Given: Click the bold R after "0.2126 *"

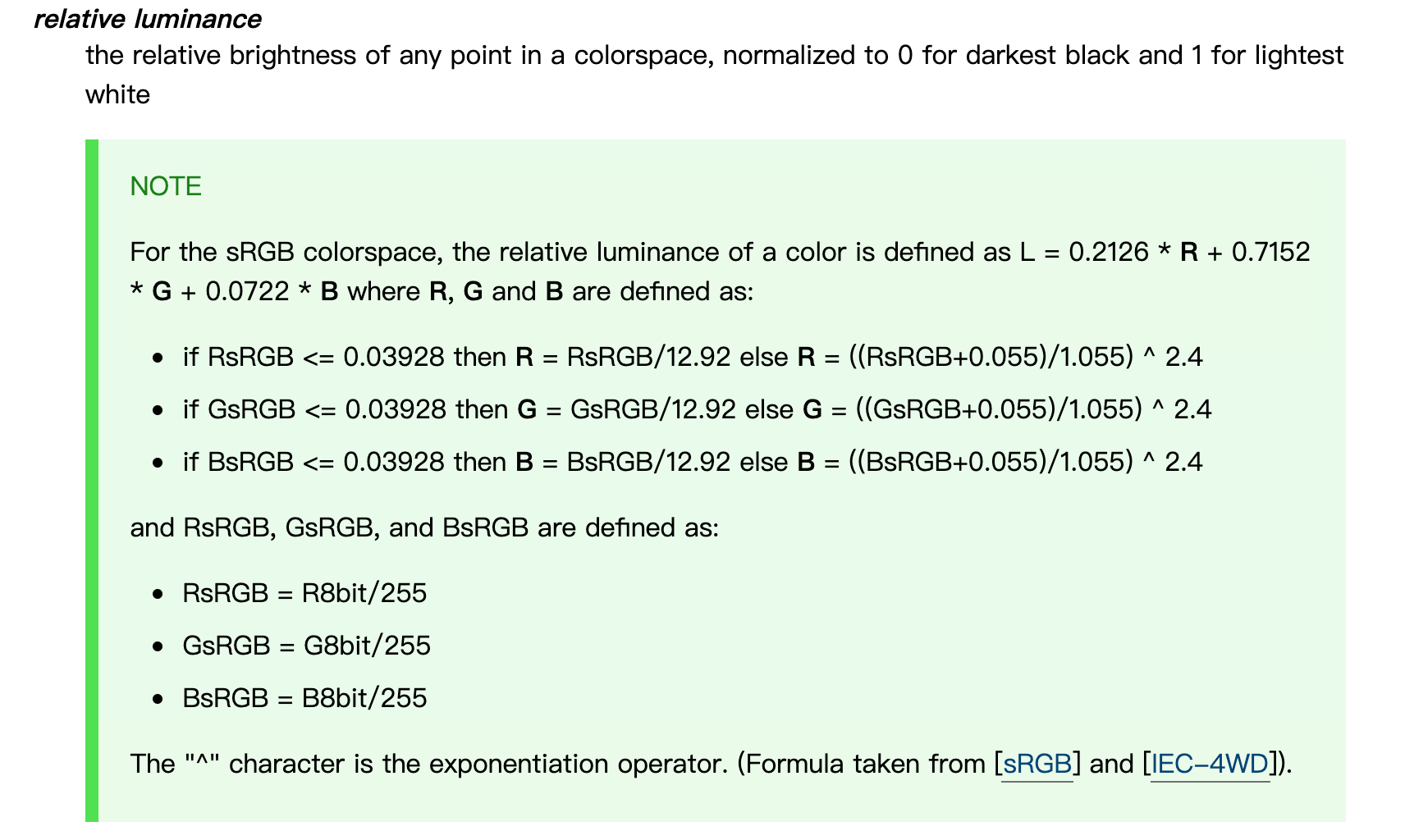Looking at the screenshot, I should [1189, 252].
